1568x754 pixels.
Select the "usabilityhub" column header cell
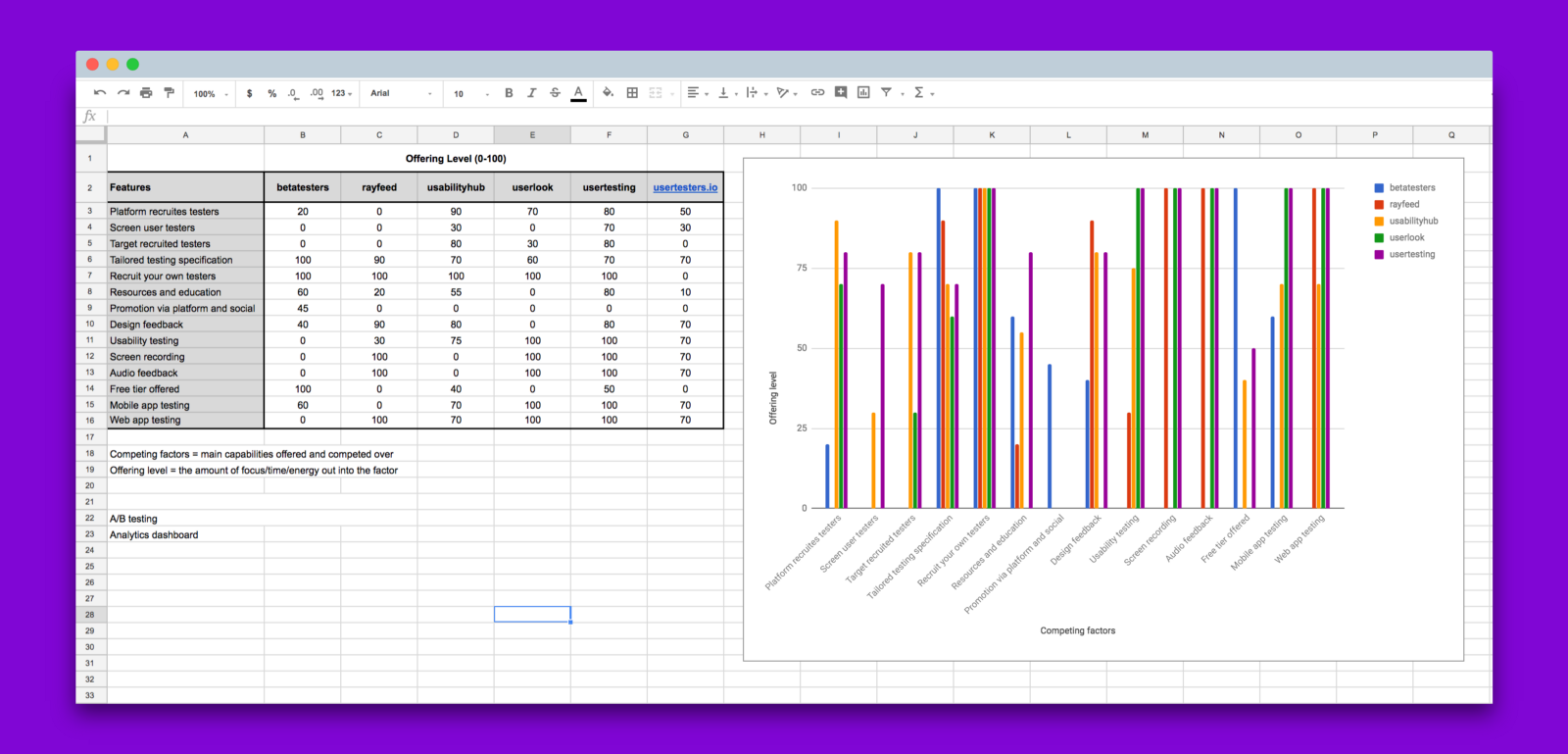point(456,187)
